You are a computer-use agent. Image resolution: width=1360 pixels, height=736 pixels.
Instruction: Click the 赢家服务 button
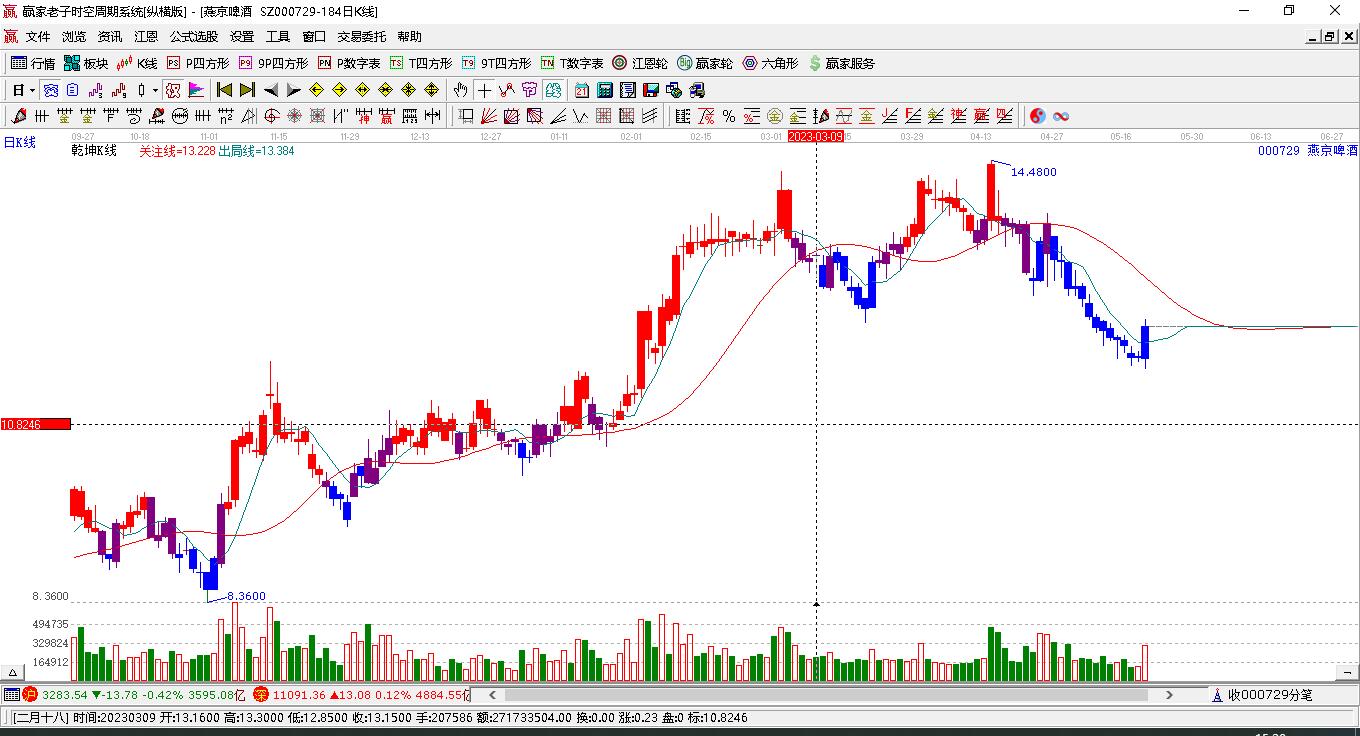tap(841, 63)
